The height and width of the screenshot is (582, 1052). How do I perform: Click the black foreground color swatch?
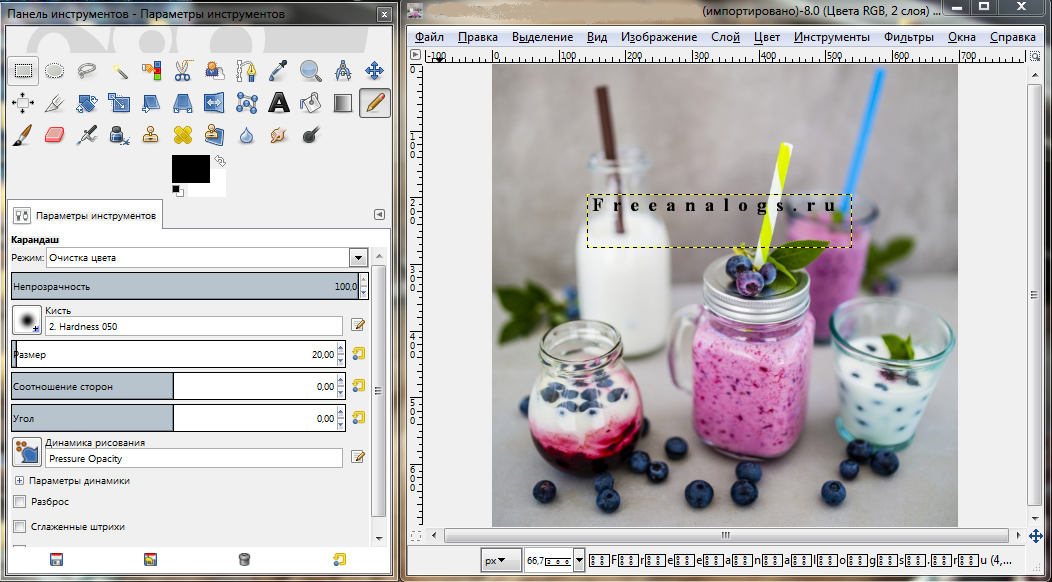point(189,168)
